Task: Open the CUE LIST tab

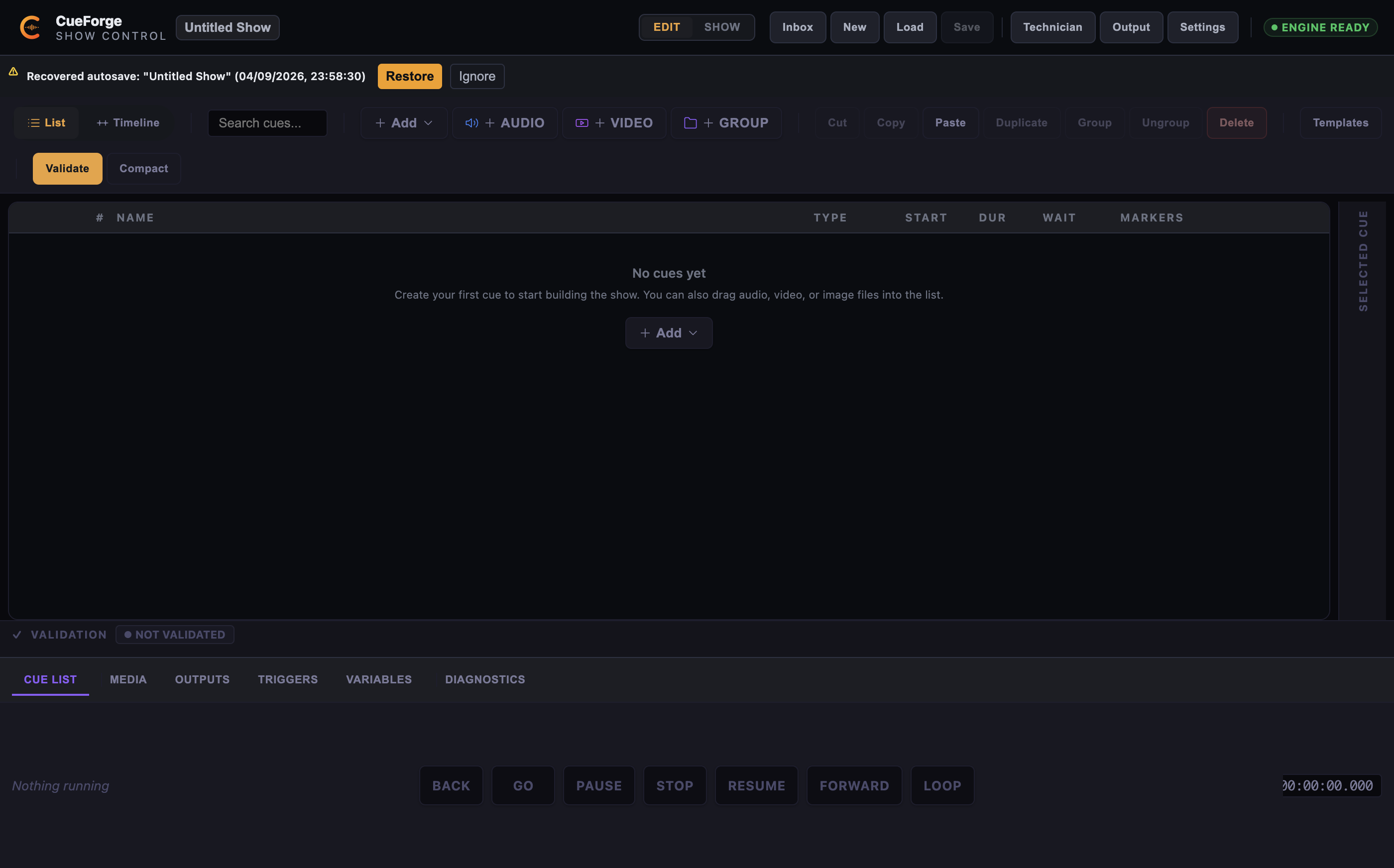Action: (50, 679)
